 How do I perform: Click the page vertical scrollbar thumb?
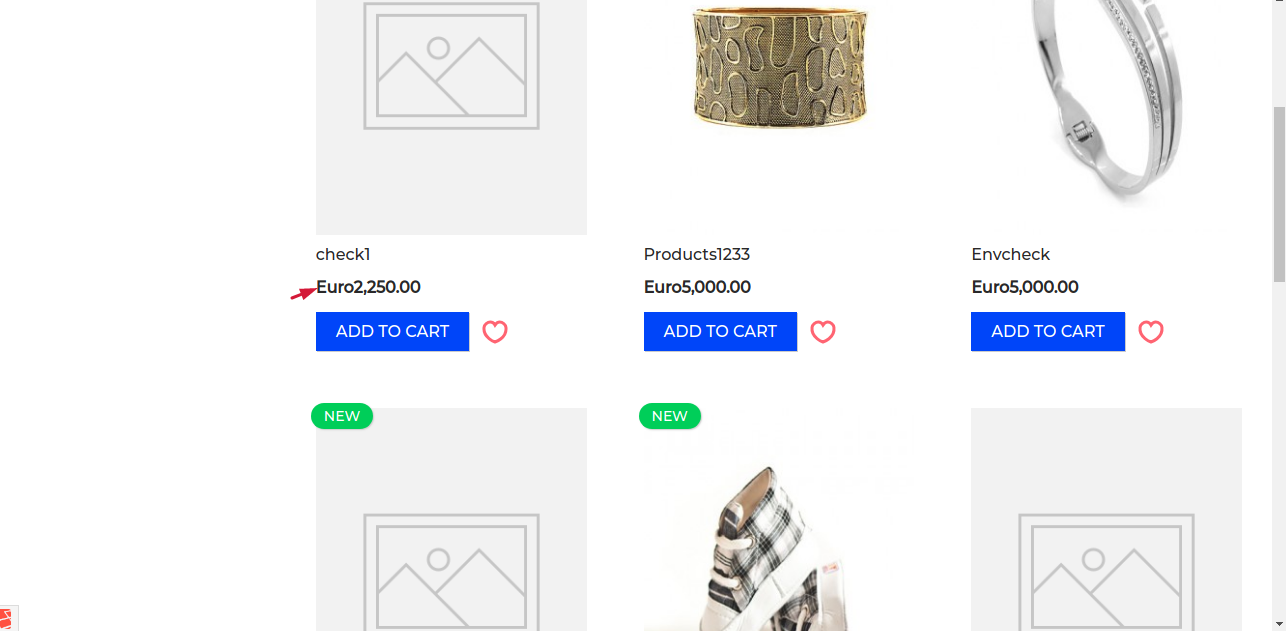(x=1279, y=193)
